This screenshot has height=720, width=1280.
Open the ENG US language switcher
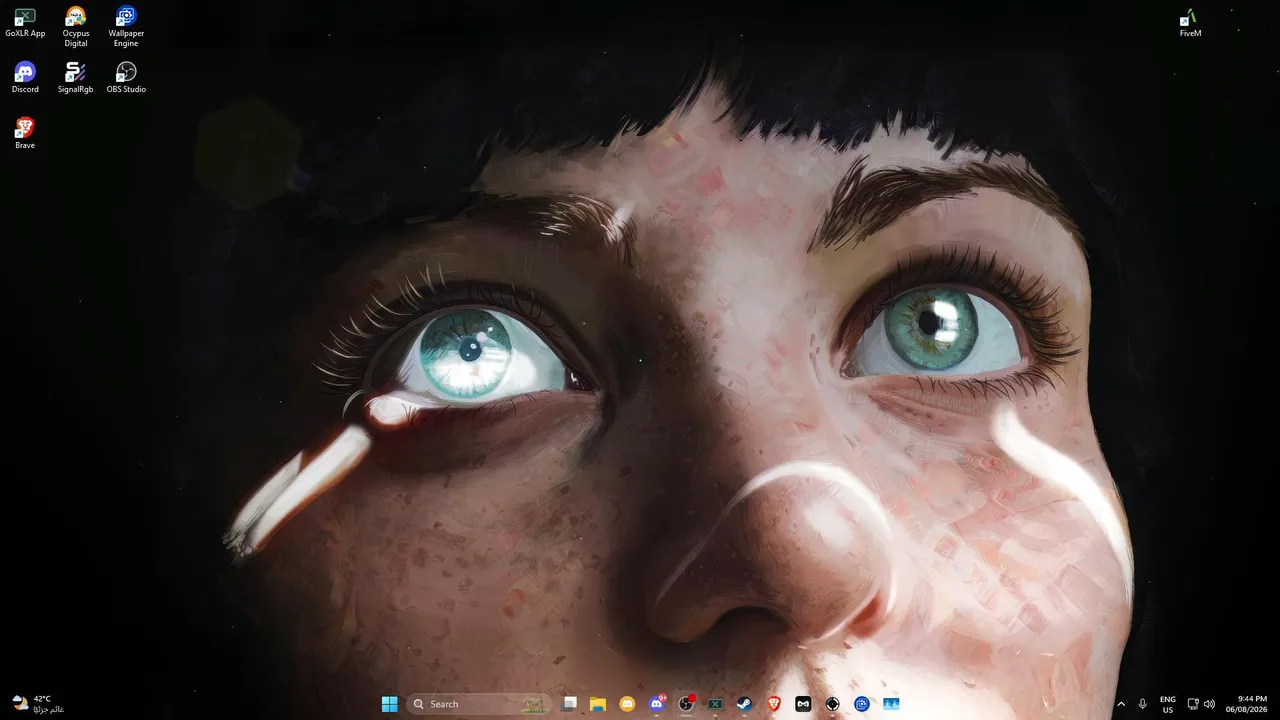coord(1168,704)
